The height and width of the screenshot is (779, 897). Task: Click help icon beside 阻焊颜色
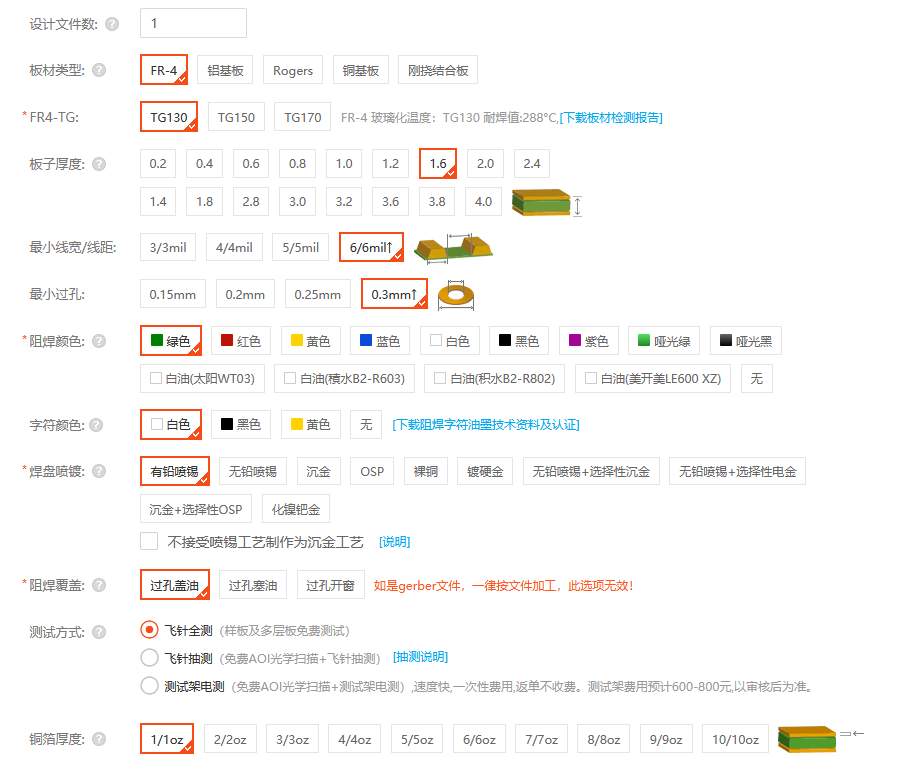point(99,341)
